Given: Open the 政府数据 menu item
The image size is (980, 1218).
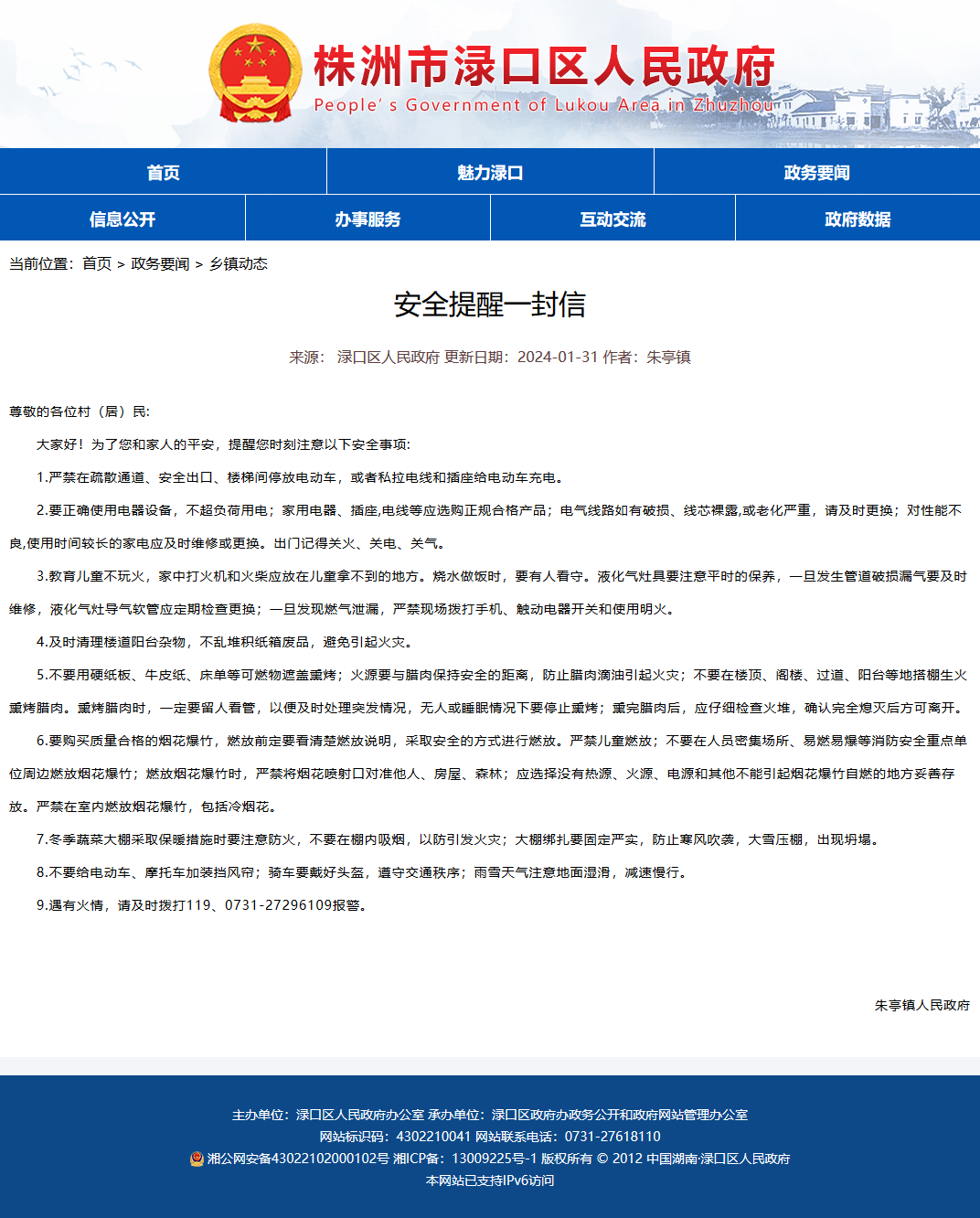Looking at the screenshot, I should [x=857, y=219].
